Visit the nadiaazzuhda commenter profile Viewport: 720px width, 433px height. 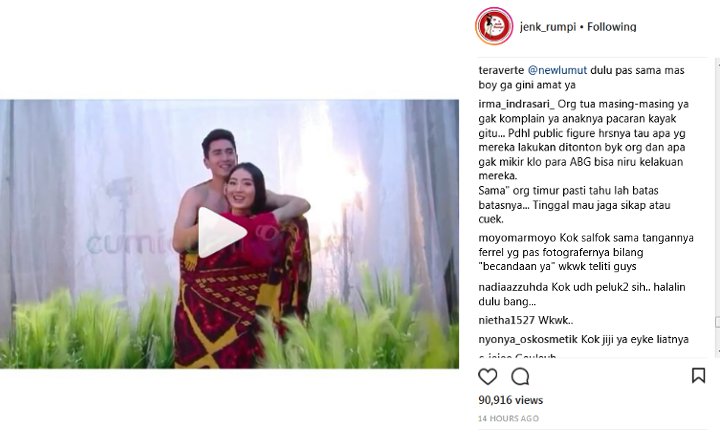coord(513,287)
